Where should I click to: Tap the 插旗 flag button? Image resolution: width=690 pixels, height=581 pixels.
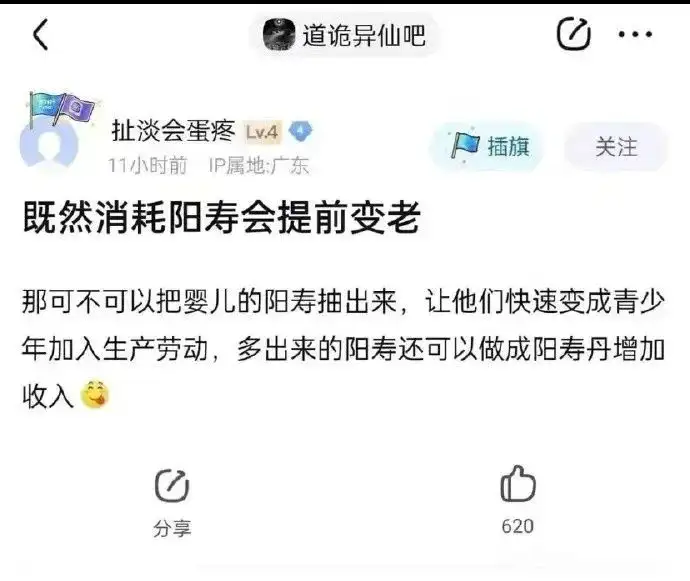click(x=489, y=146)
